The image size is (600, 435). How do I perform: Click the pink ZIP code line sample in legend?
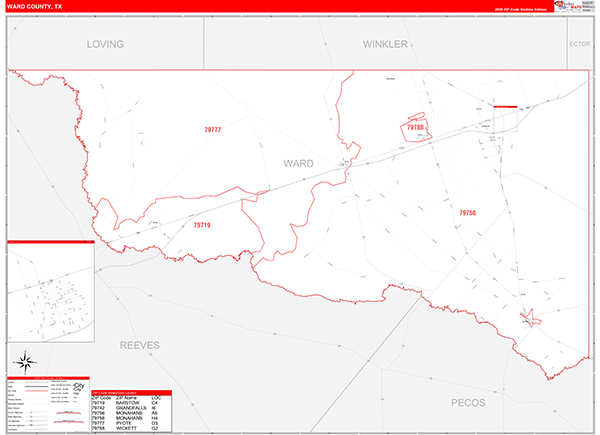37,391
